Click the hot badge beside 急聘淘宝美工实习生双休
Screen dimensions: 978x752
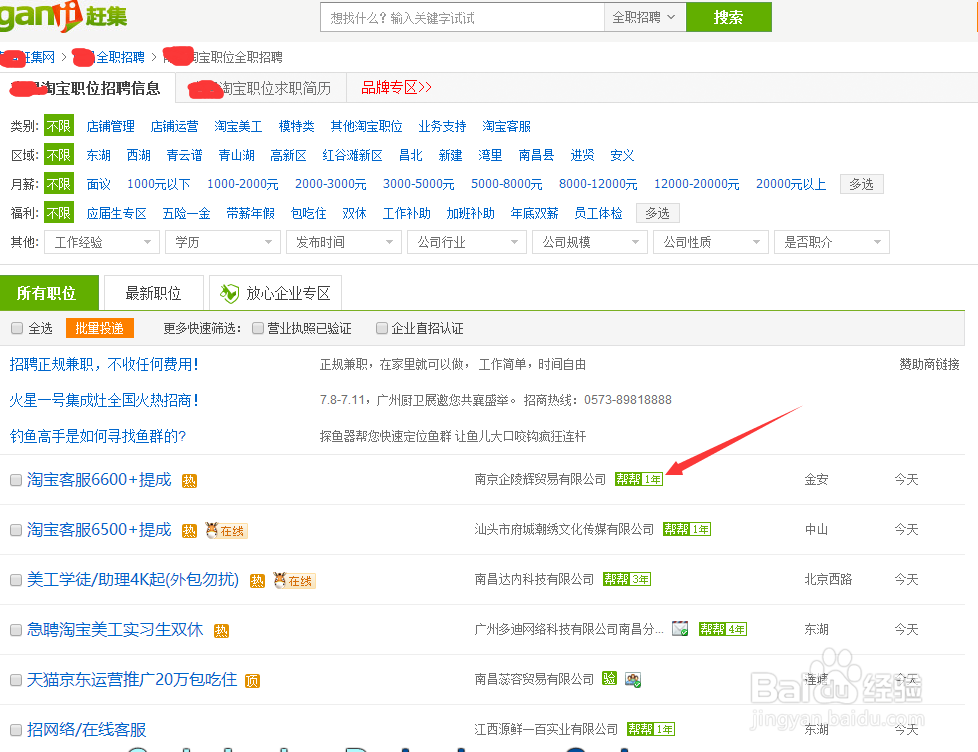[x=221, y=631]
